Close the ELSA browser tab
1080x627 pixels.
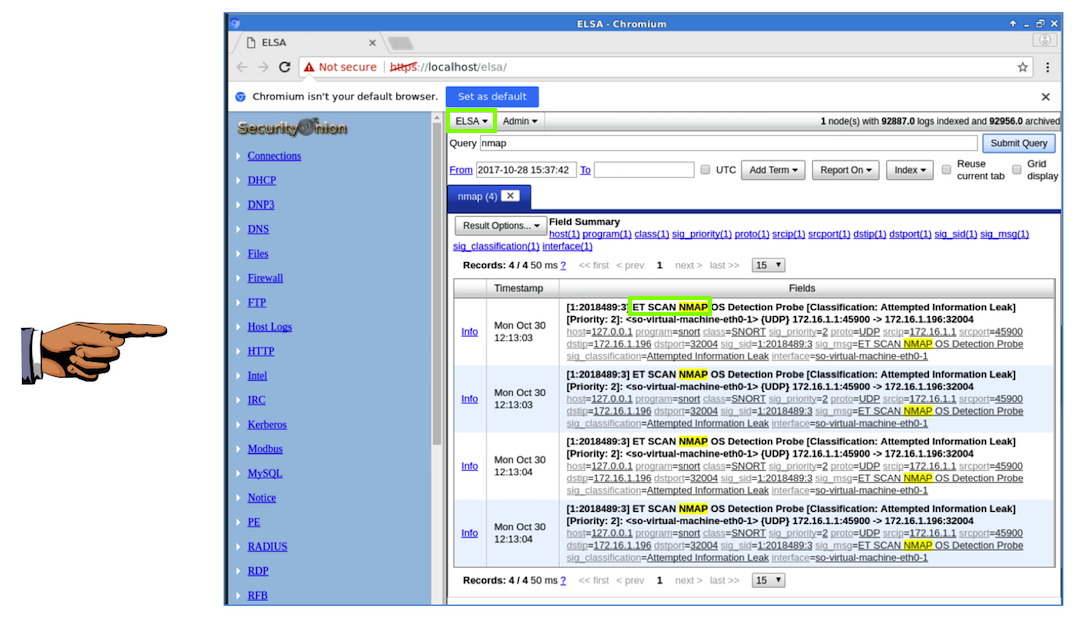pos(372,43)
